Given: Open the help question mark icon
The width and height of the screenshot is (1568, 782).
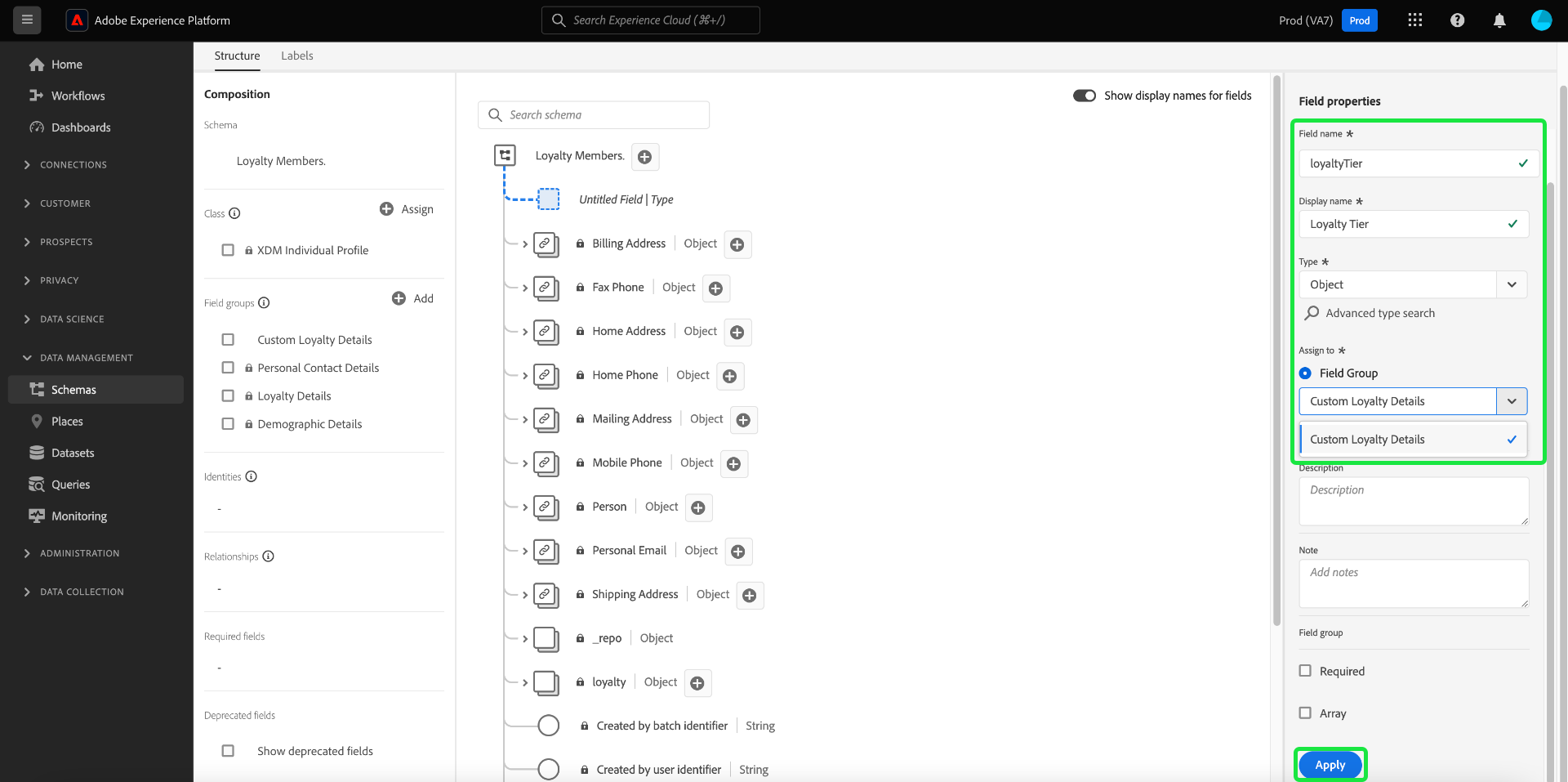Looking at the screenshot, I should pyautogui.click(x=1458, y=20).
